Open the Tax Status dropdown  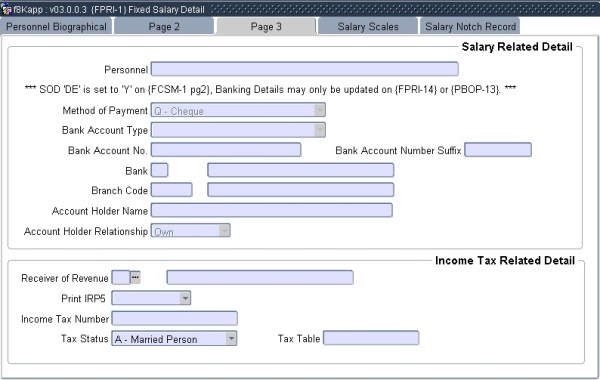(x=231, y=339)
